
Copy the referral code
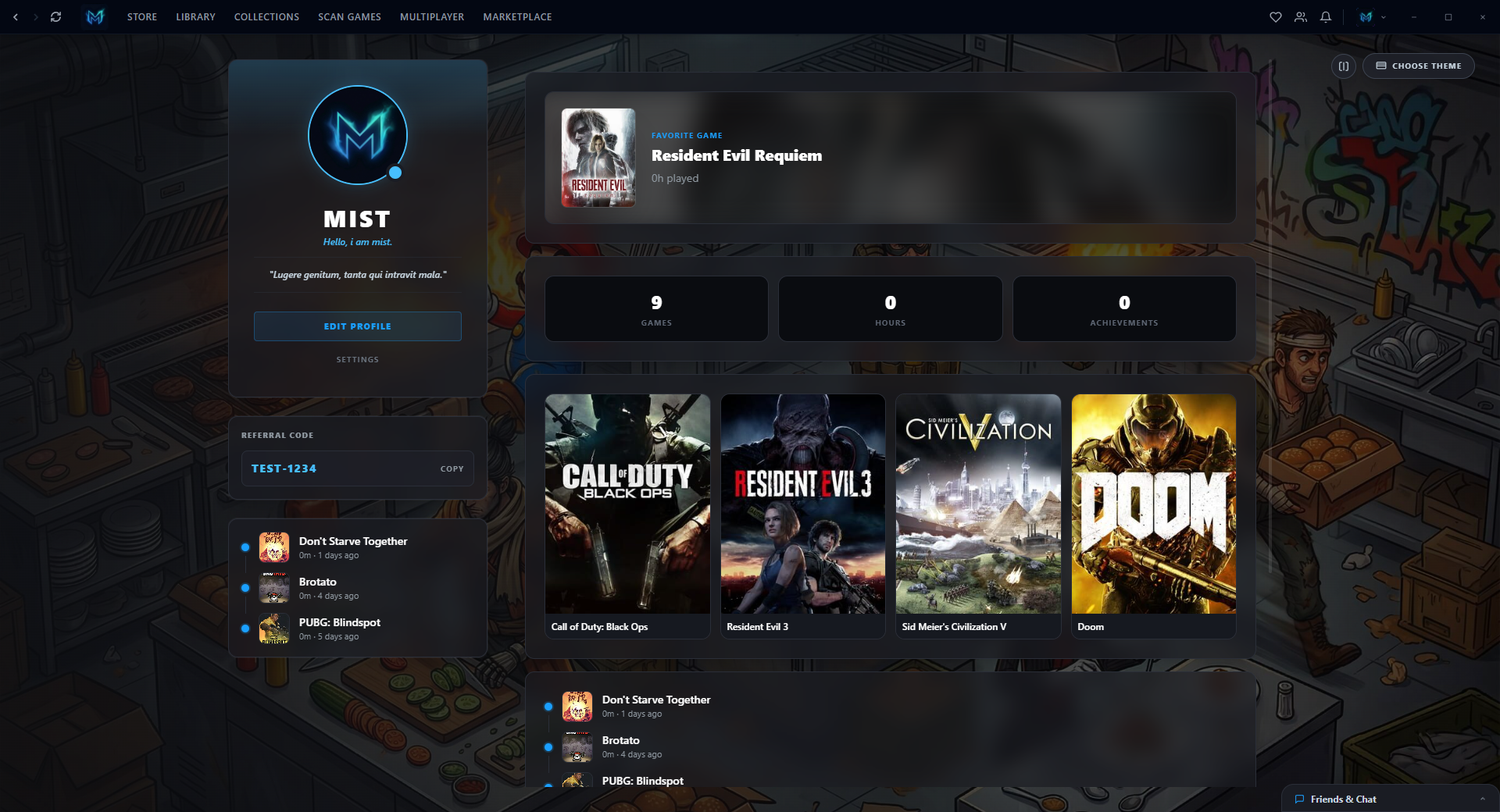point(452,468)
